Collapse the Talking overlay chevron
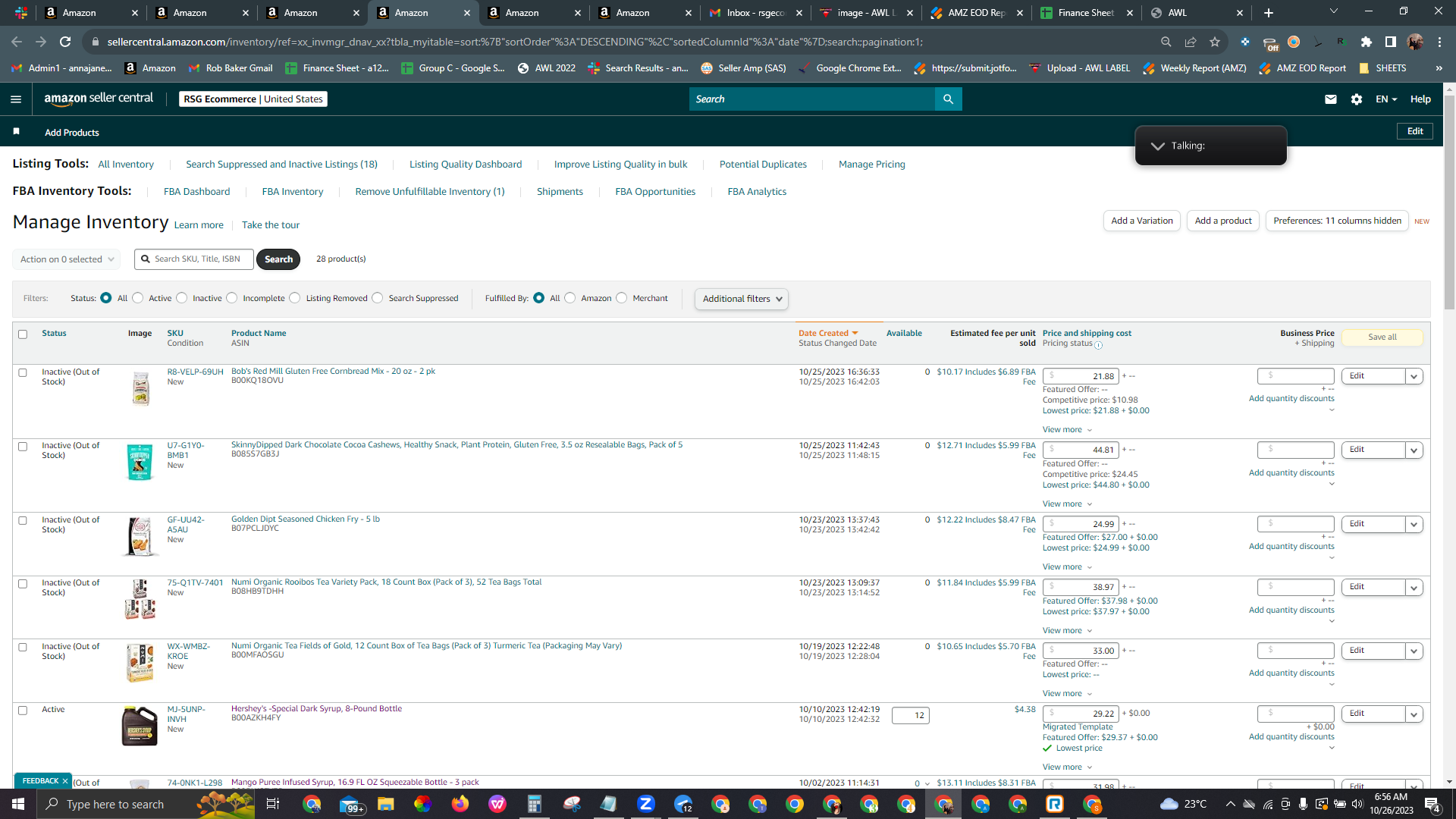1456x819 pixels. (1157, 146)
